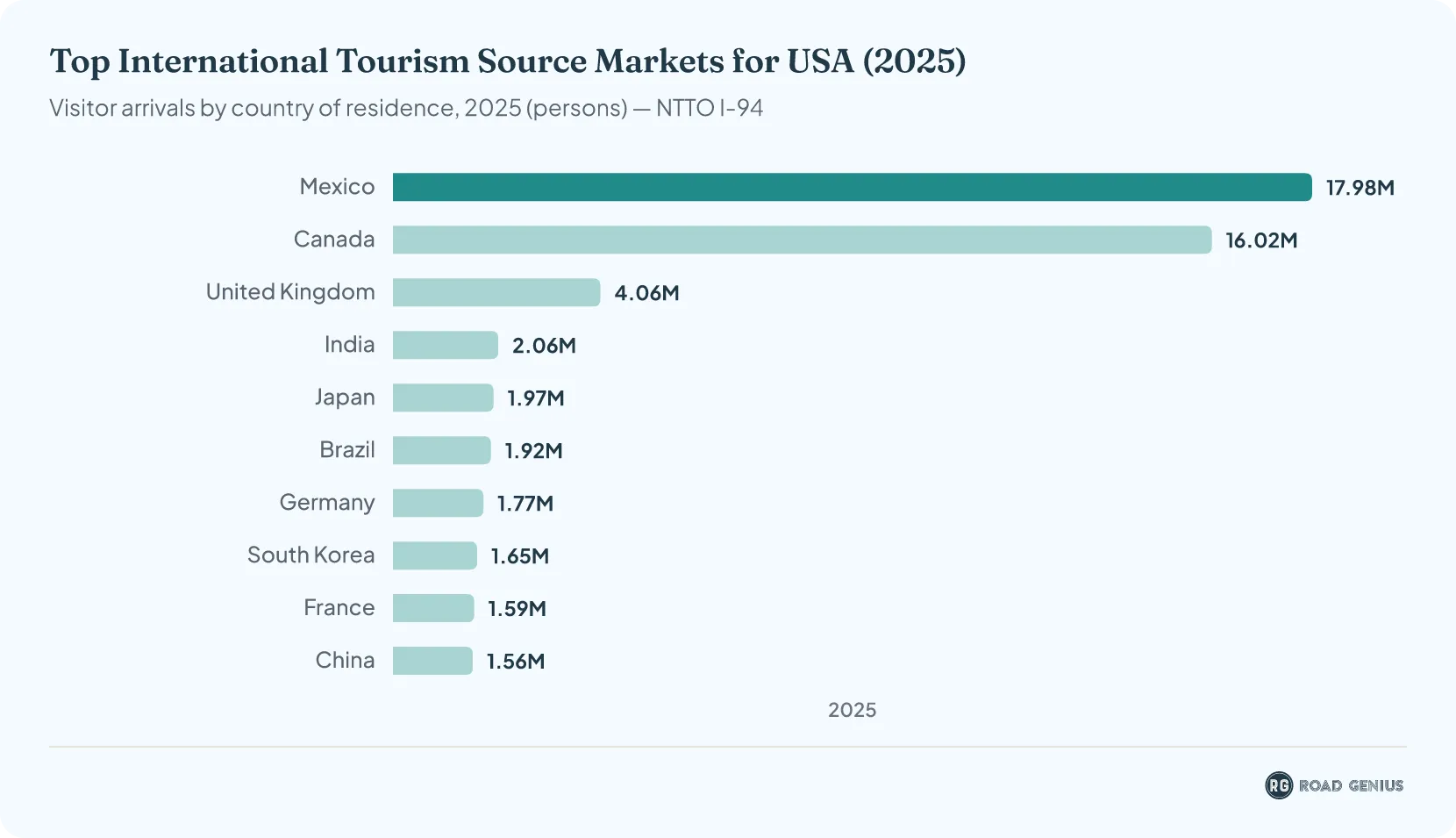
Task: Select the South Korea bar
Action: pos(435,555)
